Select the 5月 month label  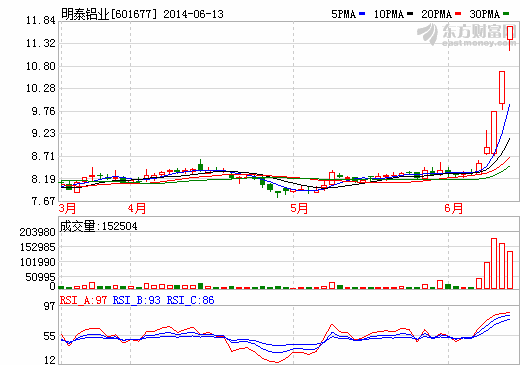click(x=299, y=209)
